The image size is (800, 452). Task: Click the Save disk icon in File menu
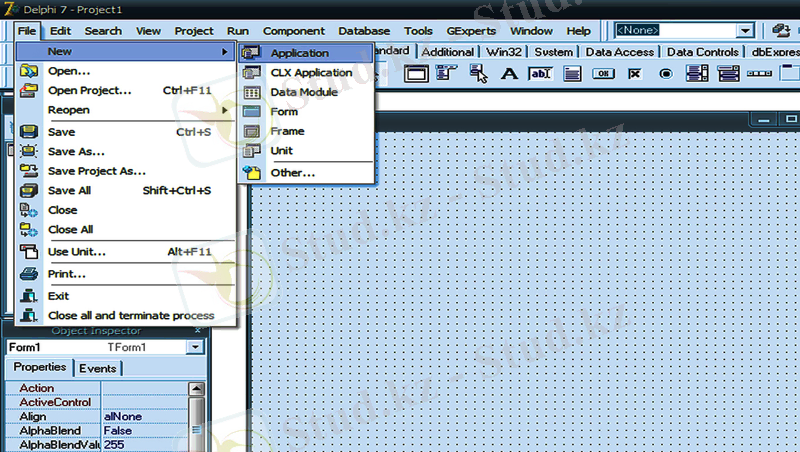pyautogui.click(x=29, y=132)
